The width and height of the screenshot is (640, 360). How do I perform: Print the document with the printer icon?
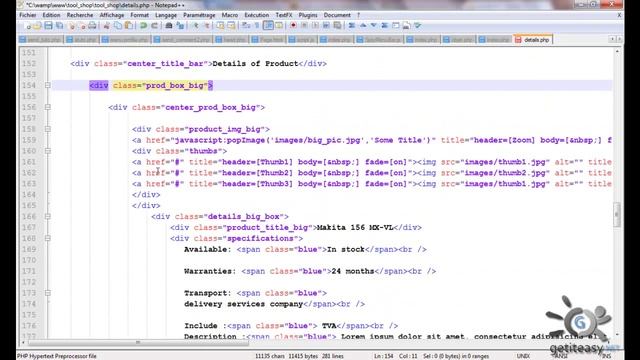click(92, 26)
